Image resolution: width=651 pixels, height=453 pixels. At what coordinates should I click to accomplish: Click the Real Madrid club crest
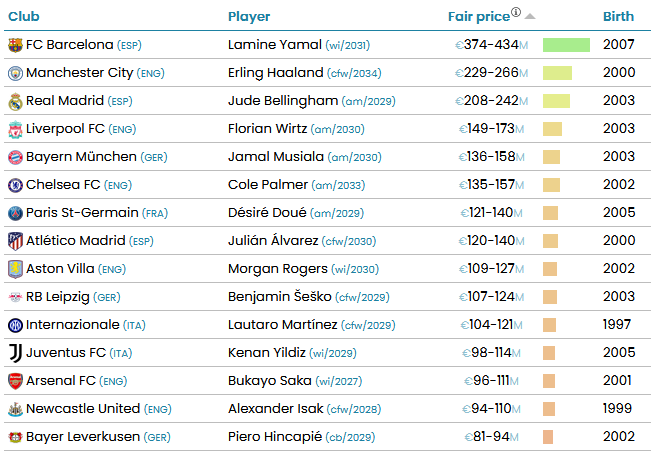(15, 101)
